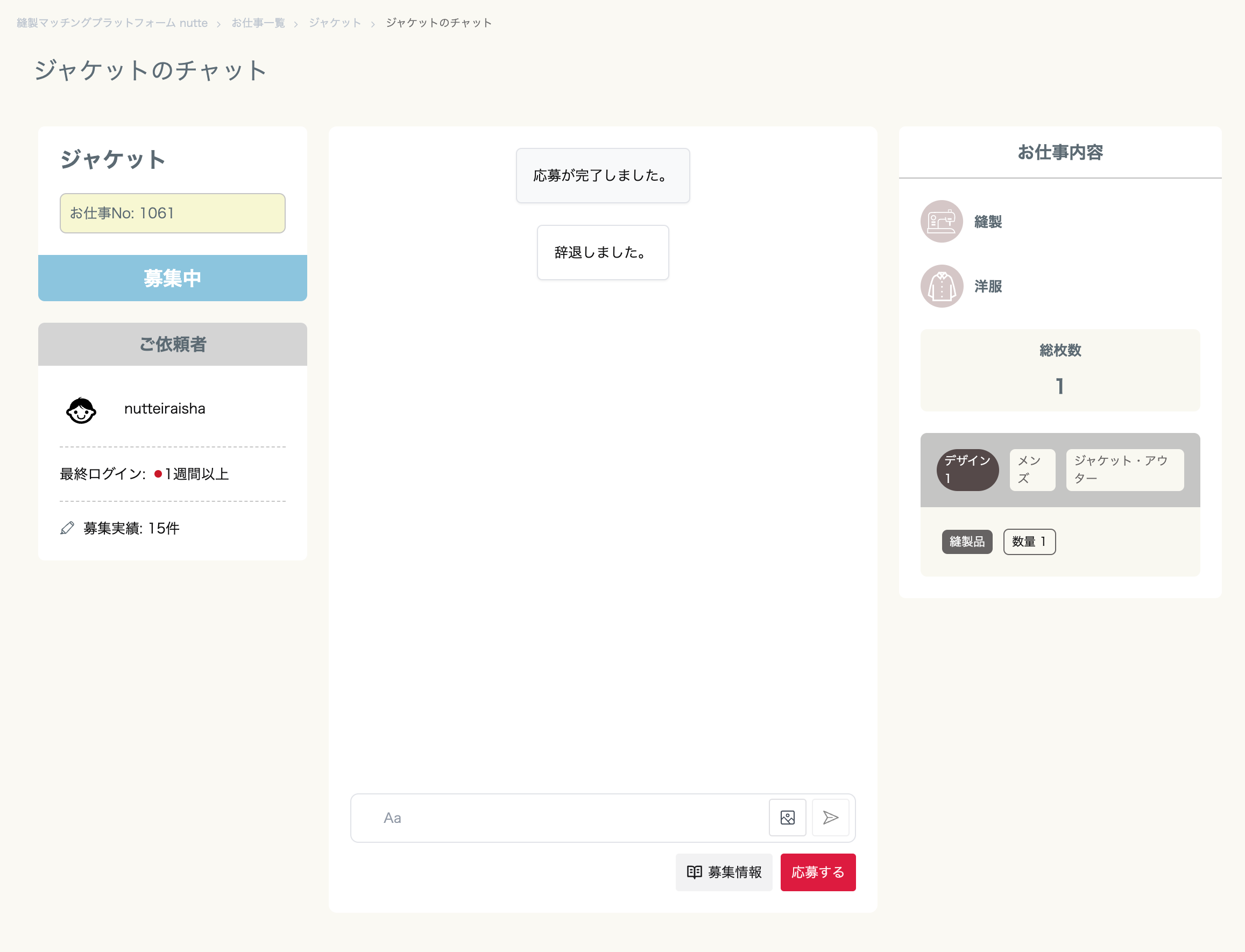Select the デザイン 1 dark pill tab
1245x952 pixels.
pos(967,470)
